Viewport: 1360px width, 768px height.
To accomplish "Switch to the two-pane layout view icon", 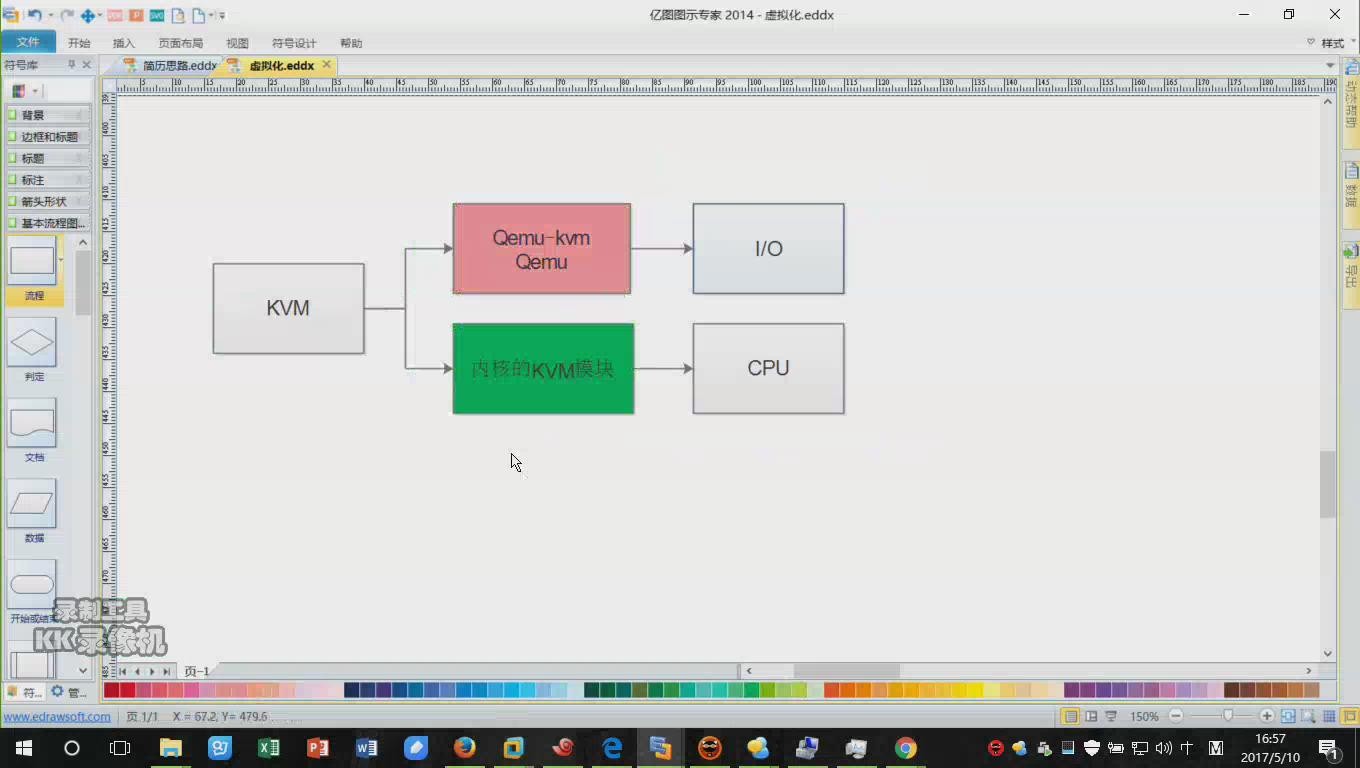I will click(x=1091, y=716).
